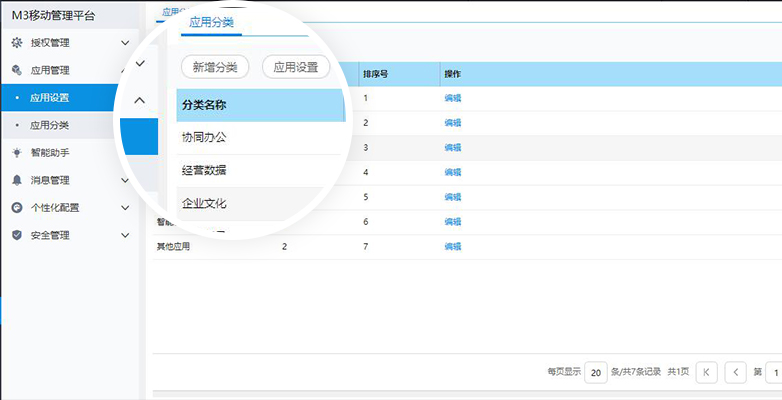This screenshot has height=400, width=782.
Task: Open 消息管理 in the sidebar
Action: 50,180
